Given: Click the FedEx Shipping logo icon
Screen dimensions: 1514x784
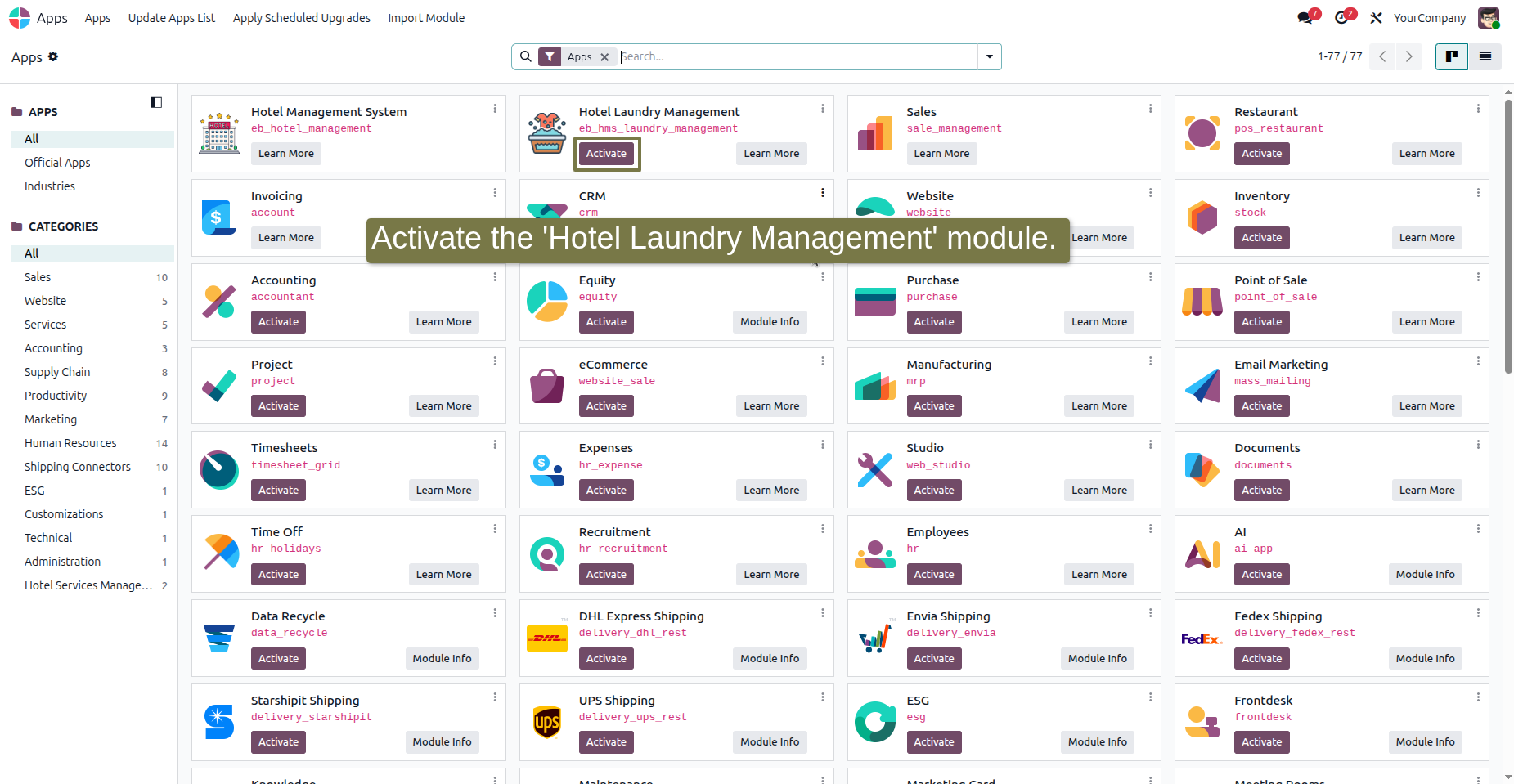Looking at the screenshot, I should (1202, 638).
